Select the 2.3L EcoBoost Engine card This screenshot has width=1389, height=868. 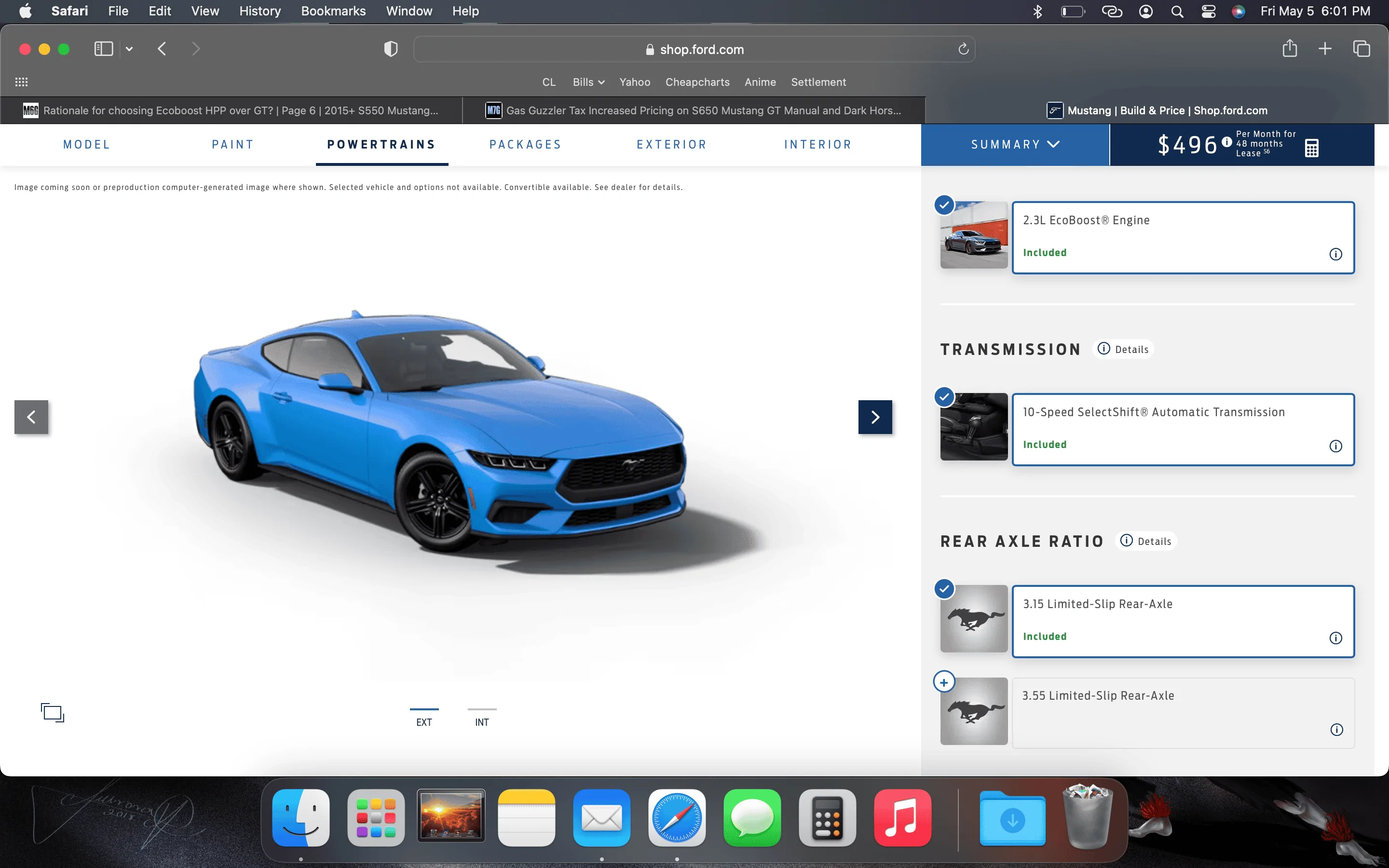[1183, 237]
